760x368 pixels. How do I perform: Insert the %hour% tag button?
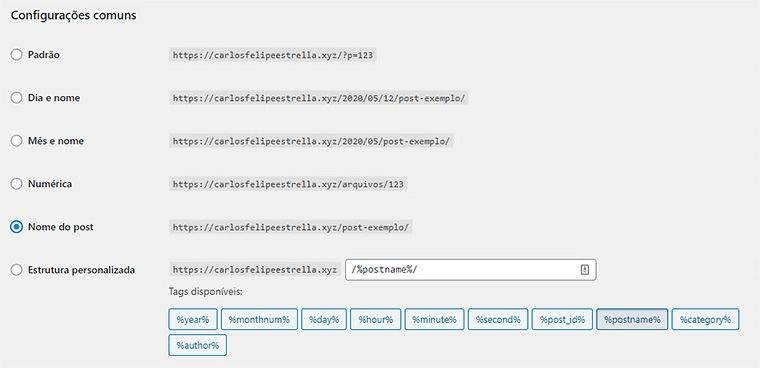[376, 320]
